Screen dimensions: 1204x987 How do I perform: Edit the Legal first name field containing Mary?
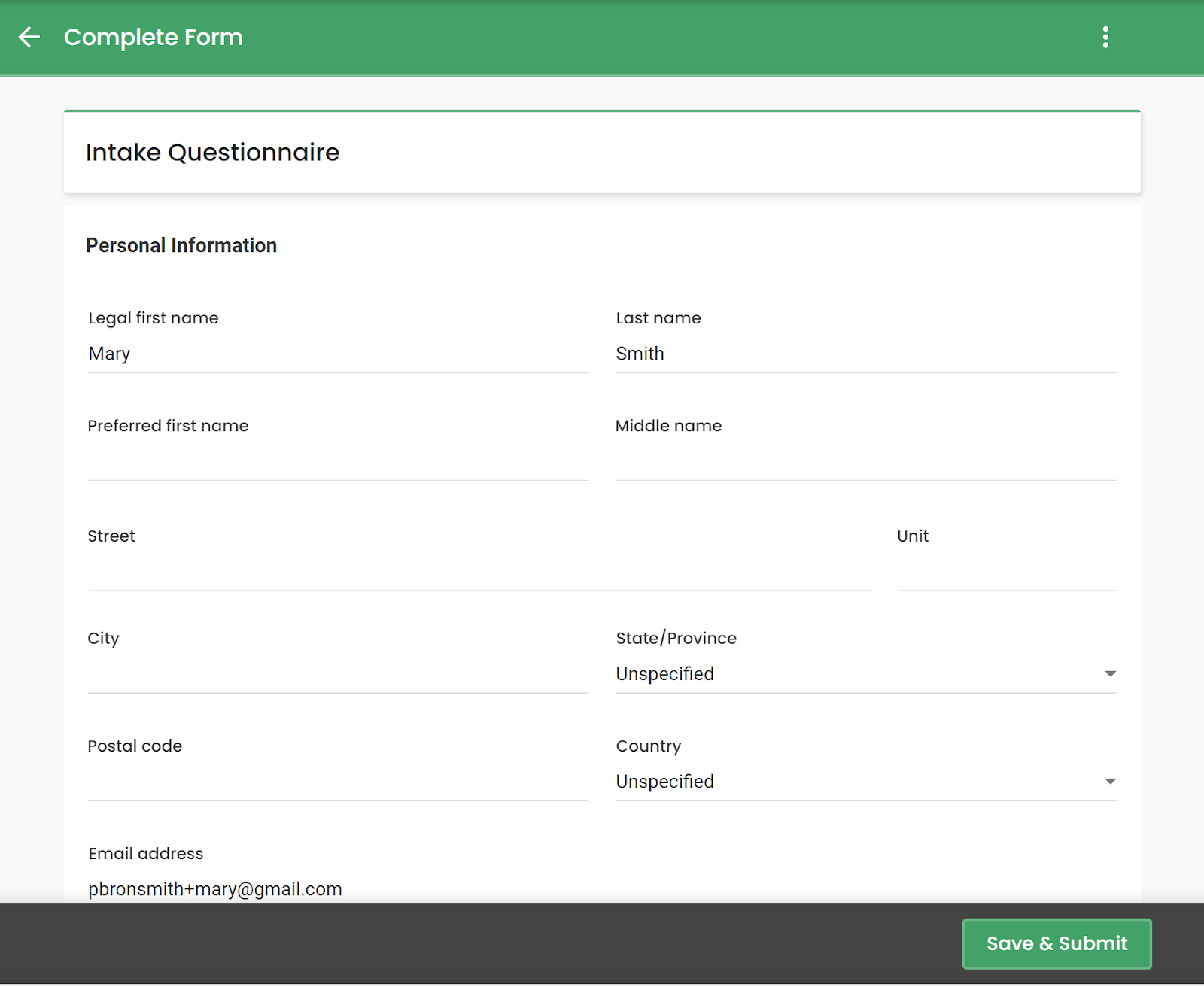tap(338, 354)
